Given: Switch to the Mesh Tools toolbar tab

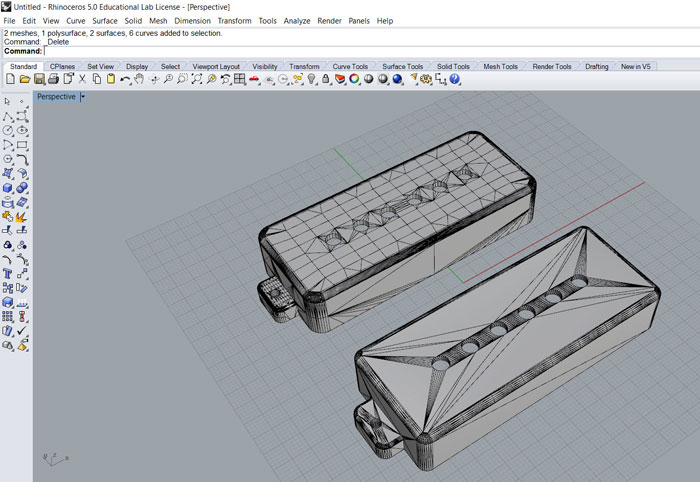Looking at the screenshot, I should coord(500,66).
